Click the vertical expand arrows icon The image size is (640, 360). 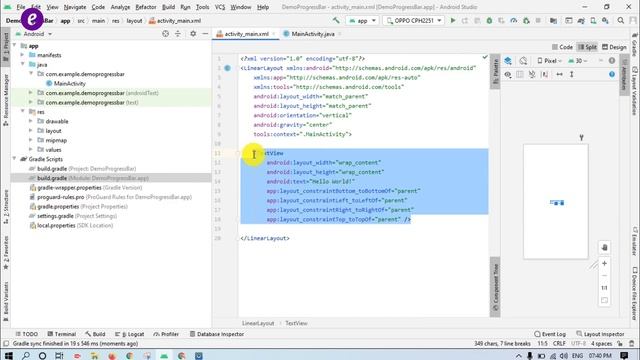click(571, 74)
